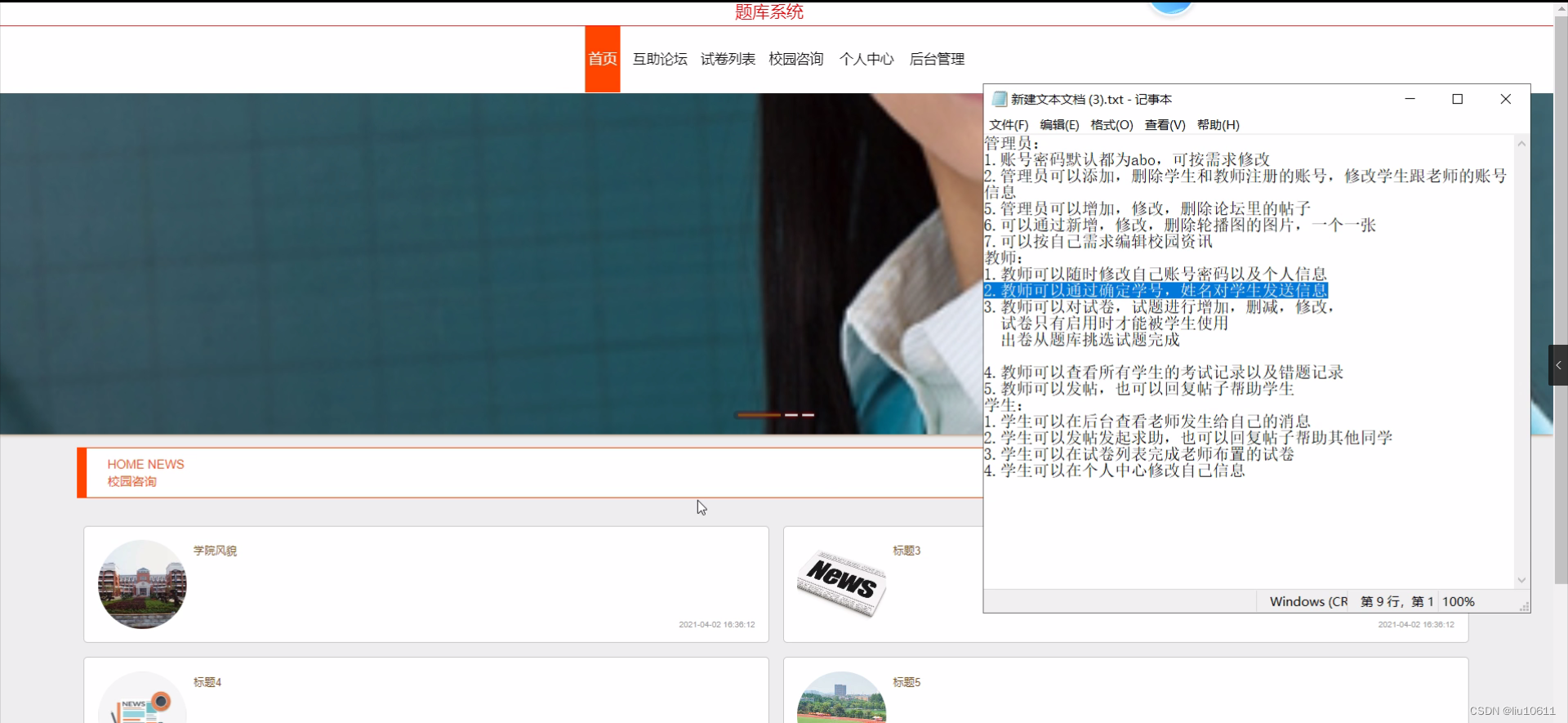Open Notepad's 帮助(H) menu
Screen dimensions: 1568x723
click(1218, 125)
